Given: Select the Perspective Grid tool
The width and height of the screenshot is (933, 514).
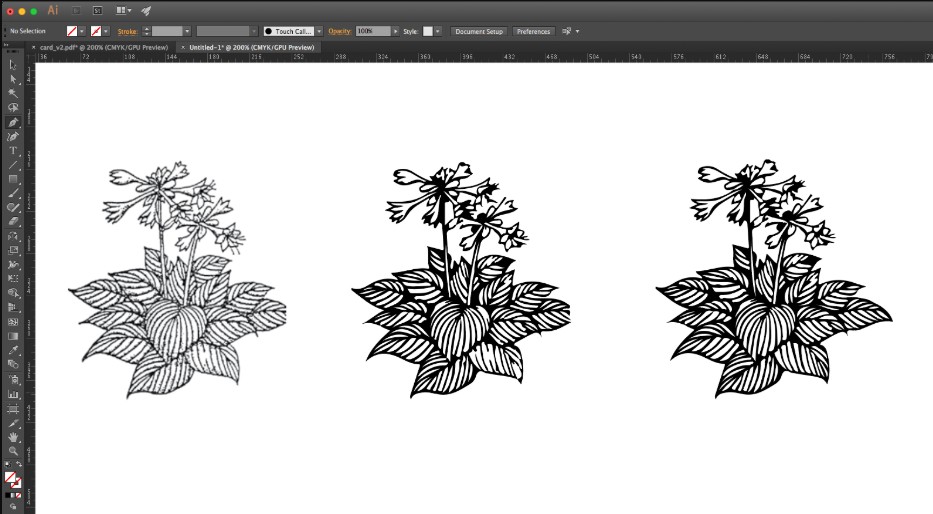Looking at the screenshot, I should pyautogui.click(x=13, y=308).
